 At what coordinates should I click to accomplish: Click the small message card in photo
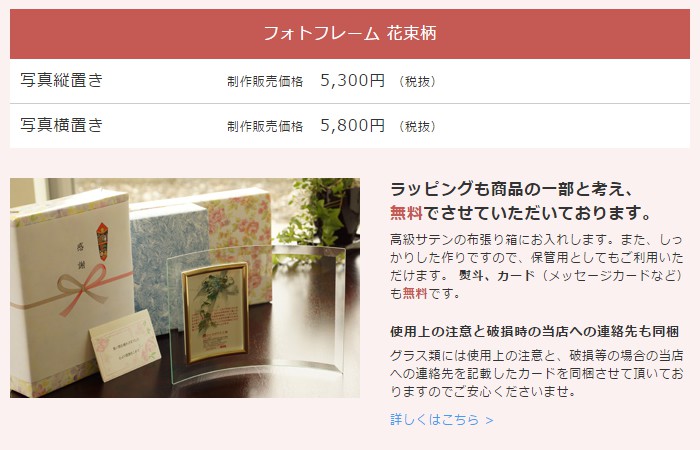coord(125,346)
